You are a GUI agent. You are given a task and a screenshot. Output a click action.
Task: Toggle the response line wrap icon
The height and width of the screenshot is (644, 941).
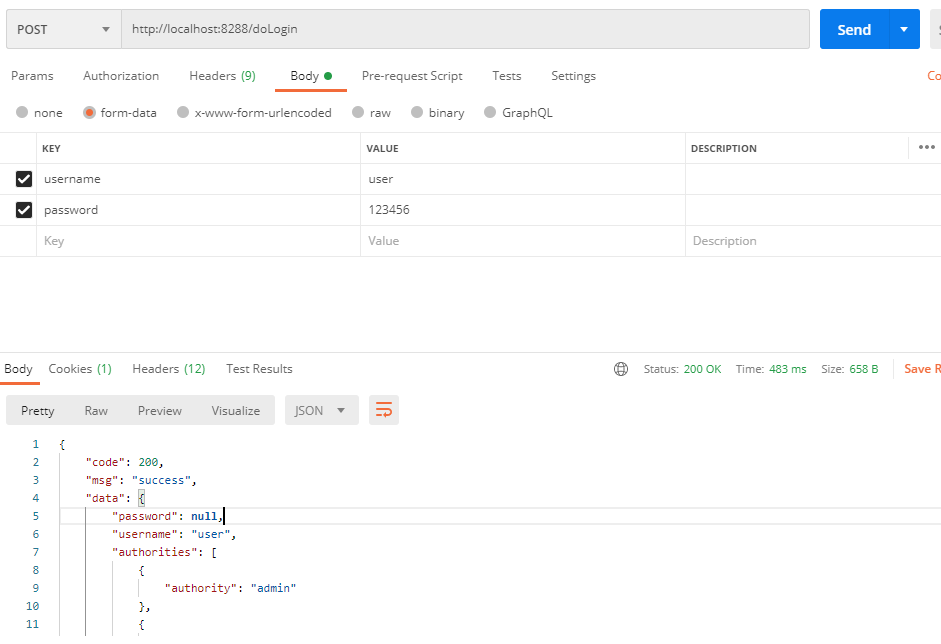point(384,411)
